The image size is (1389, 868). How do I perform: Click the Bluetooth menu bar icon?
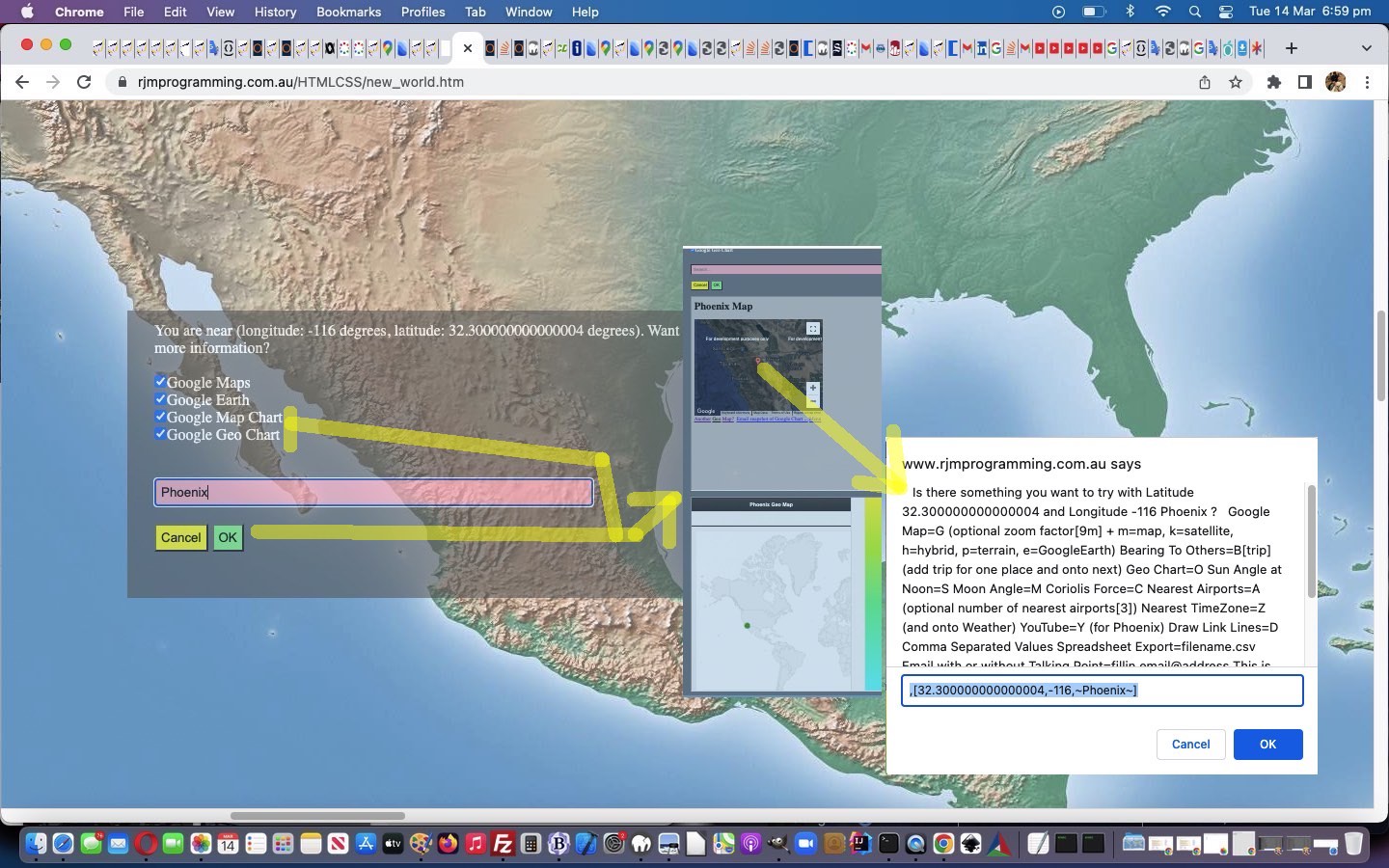click(x=1130, y=12)
